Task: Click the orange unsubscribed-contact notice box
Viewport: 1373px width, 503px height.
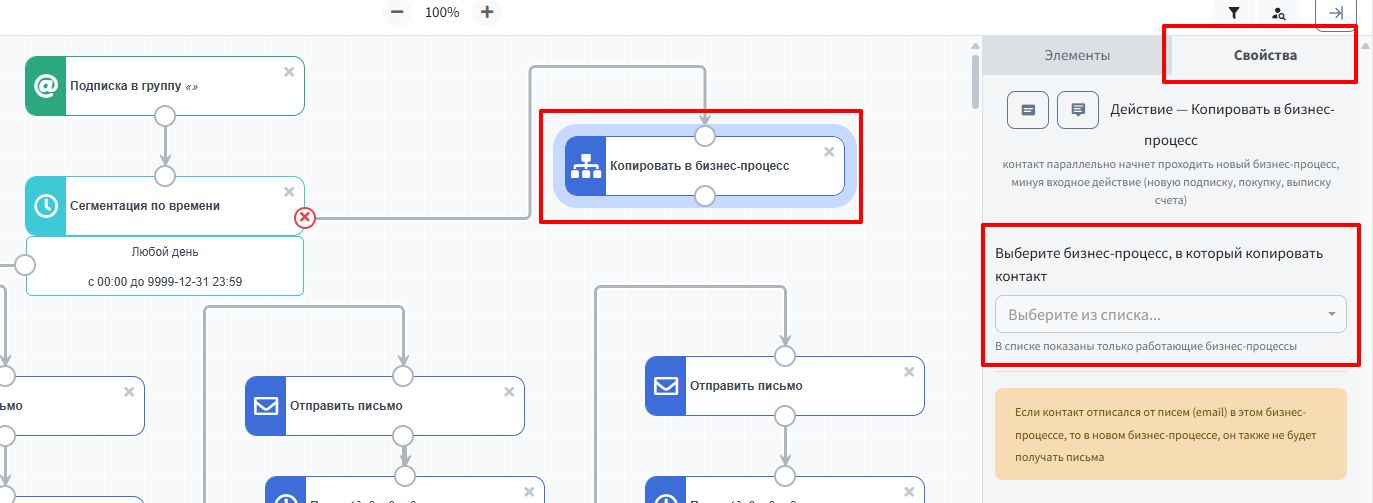Action: [x=1171, y=434]
